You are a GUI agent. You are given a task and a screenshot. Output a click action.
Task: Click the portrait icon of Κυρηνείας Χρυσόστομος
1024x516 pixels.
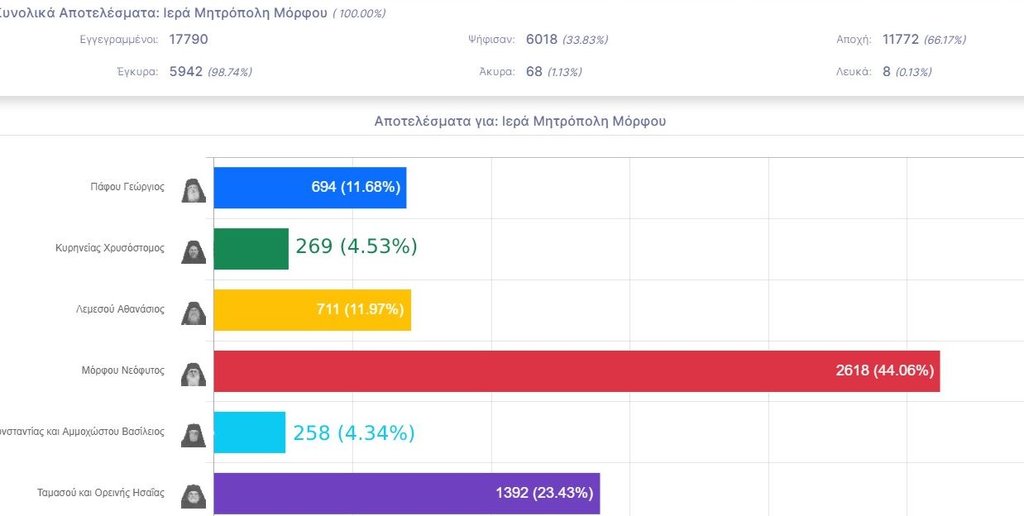193,251
